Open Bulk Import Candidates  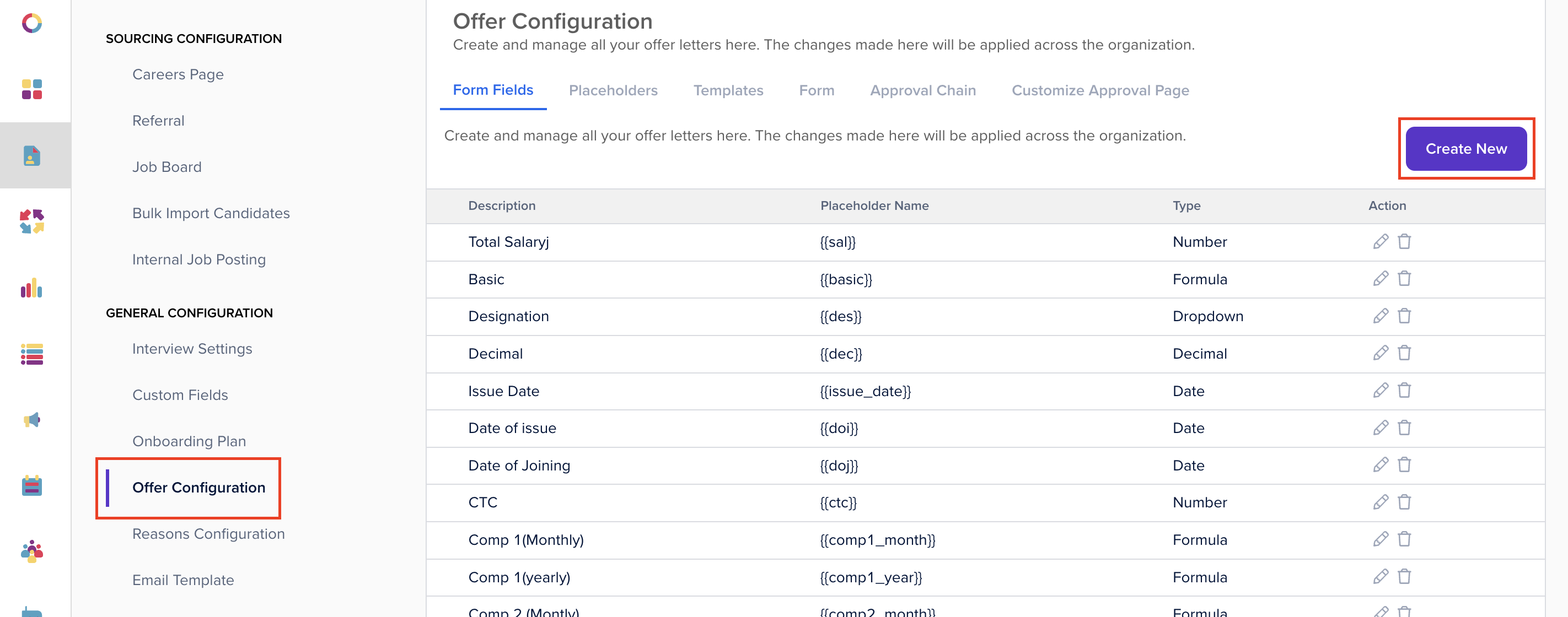(x=211, y=213)
